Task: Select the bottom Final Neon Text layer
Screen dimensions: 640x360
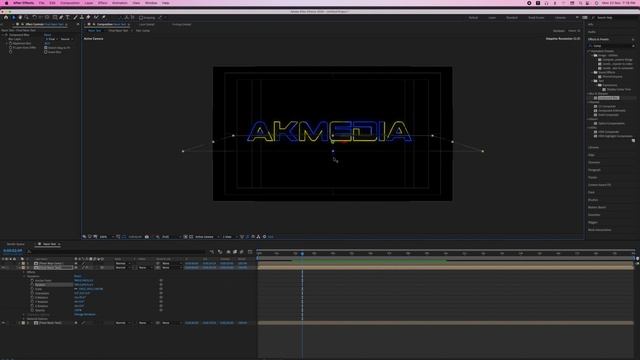Action: pos(50,323)
